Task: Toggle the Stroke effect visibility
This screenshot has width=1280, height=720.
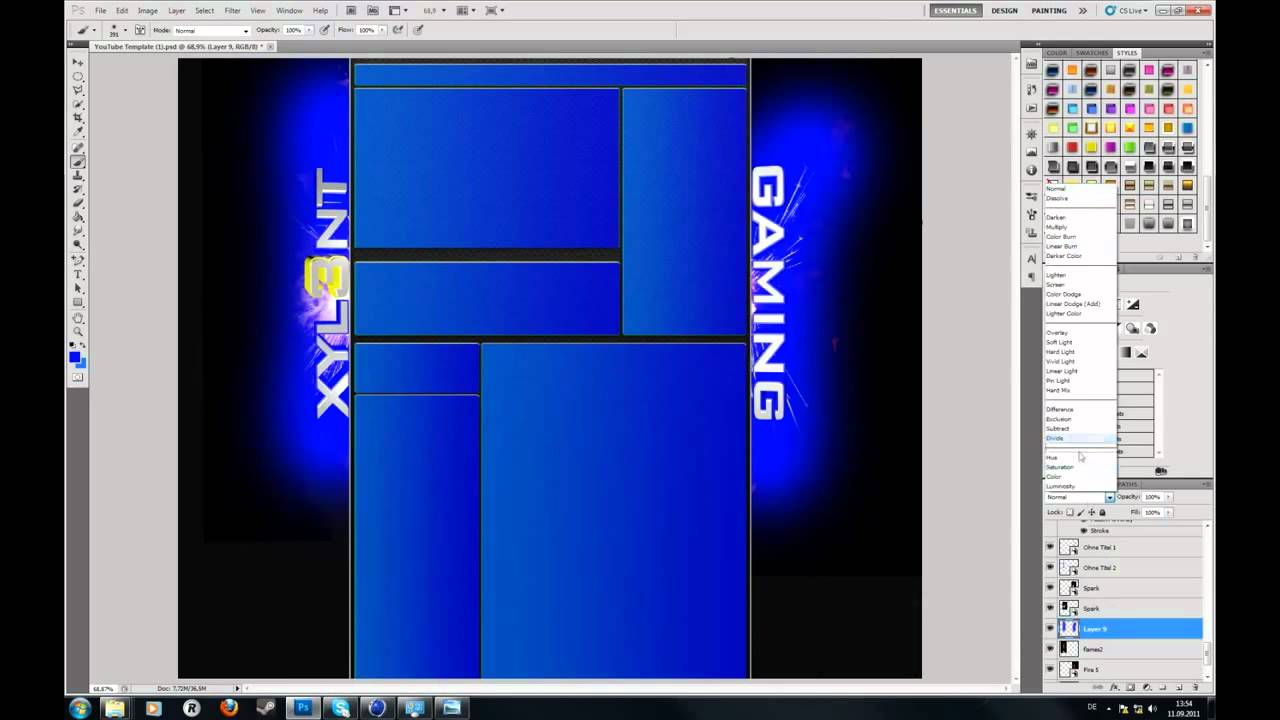Action: click(x=1083, y=530)
